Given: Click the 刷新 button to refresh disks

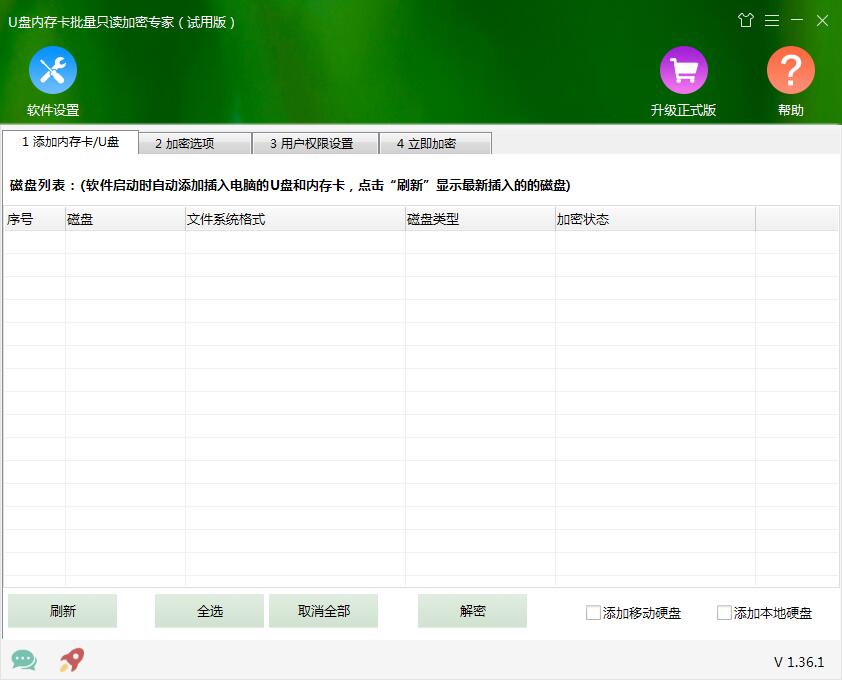Looking at the screenshot, I should tap(62, 610).
